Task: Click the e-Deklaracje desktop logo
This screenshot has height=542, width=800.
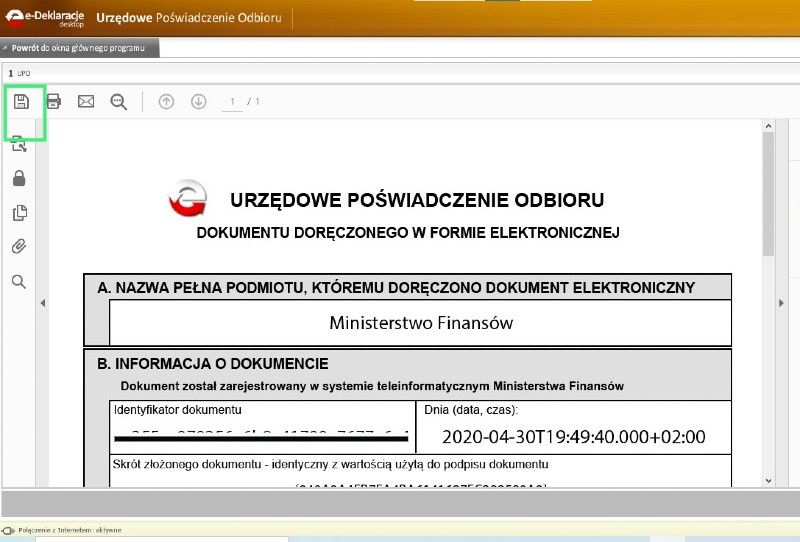Action: click(x=45, y=18)
